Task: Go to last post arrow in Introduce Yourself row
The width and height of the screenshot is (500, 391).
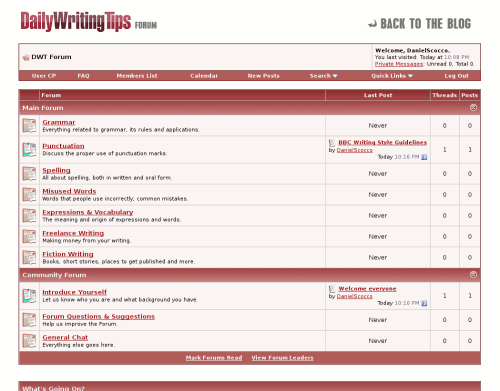Action: tap(424, 303)
